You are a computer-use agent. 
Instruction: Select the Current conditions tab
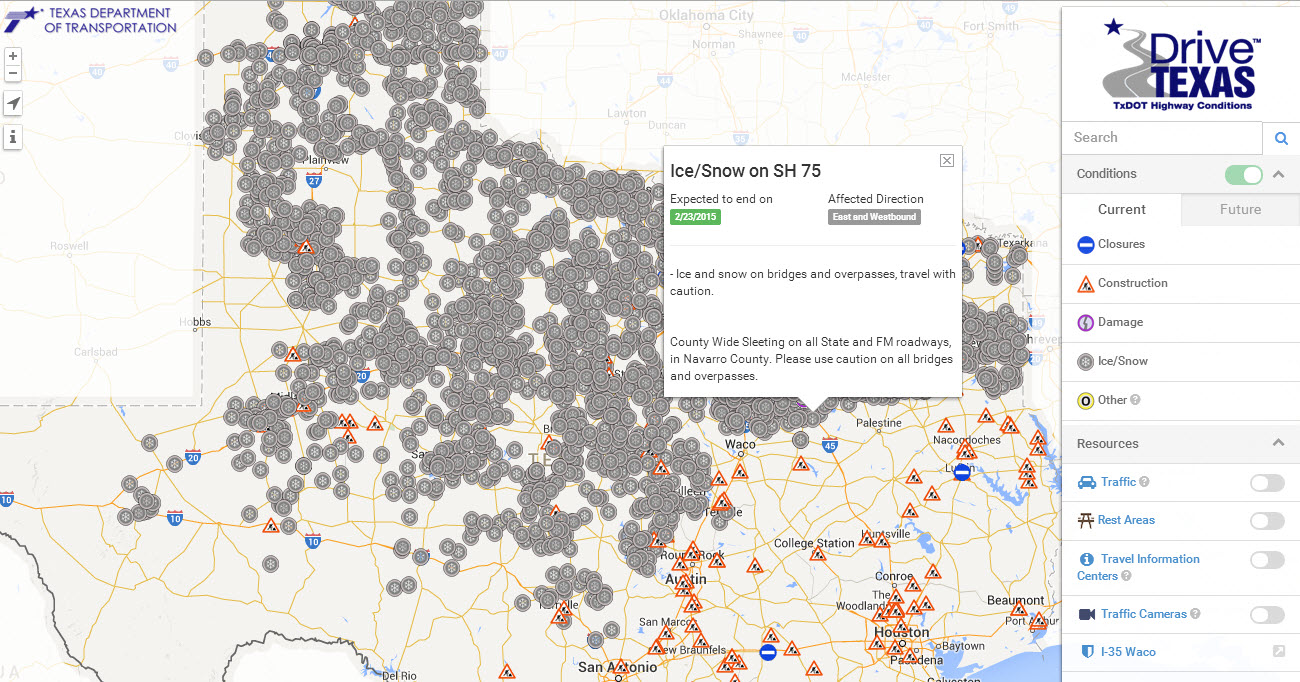coord(1120,209)
